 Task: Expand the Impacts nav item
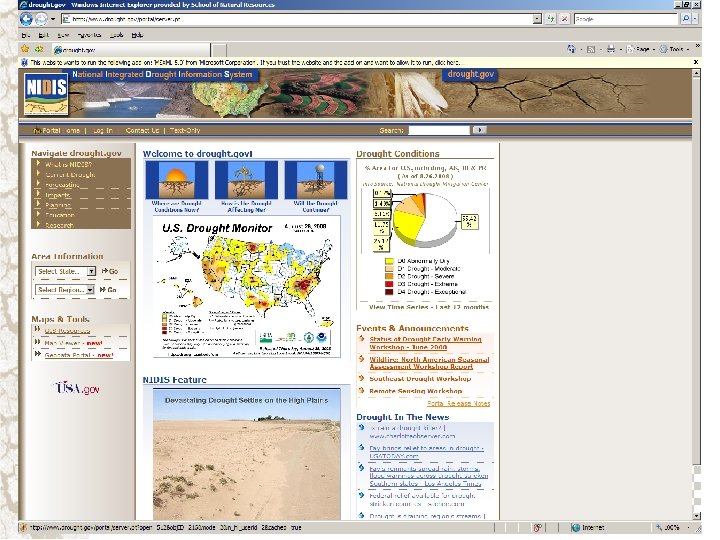pyautogui.click(x=57, y=195)
